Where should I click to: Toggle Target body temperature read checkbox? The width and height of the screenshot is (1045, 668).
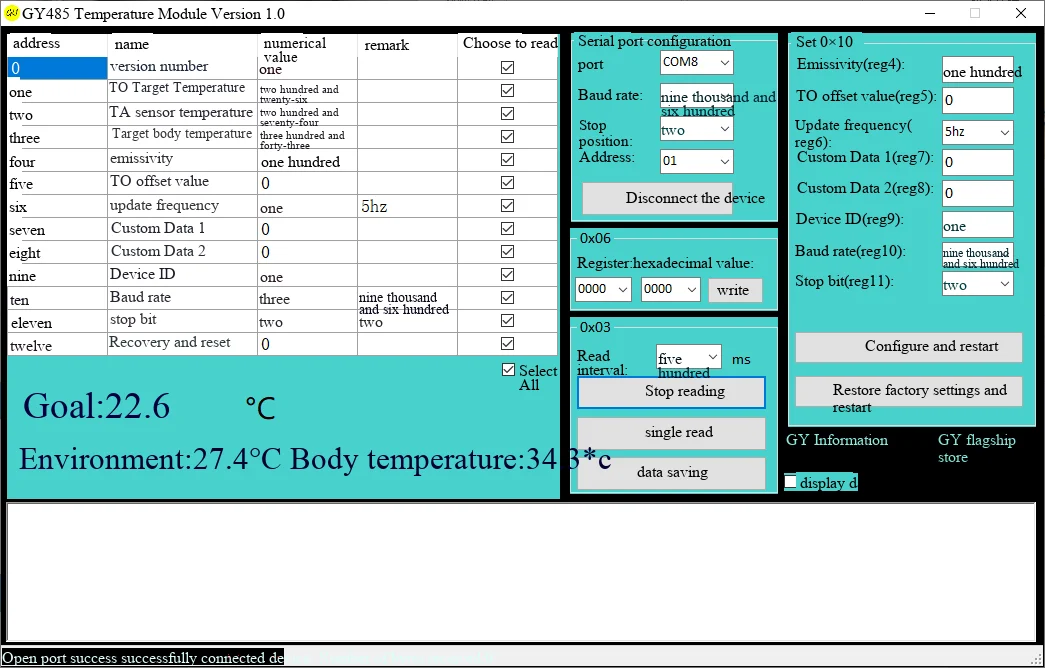[507, 136]
